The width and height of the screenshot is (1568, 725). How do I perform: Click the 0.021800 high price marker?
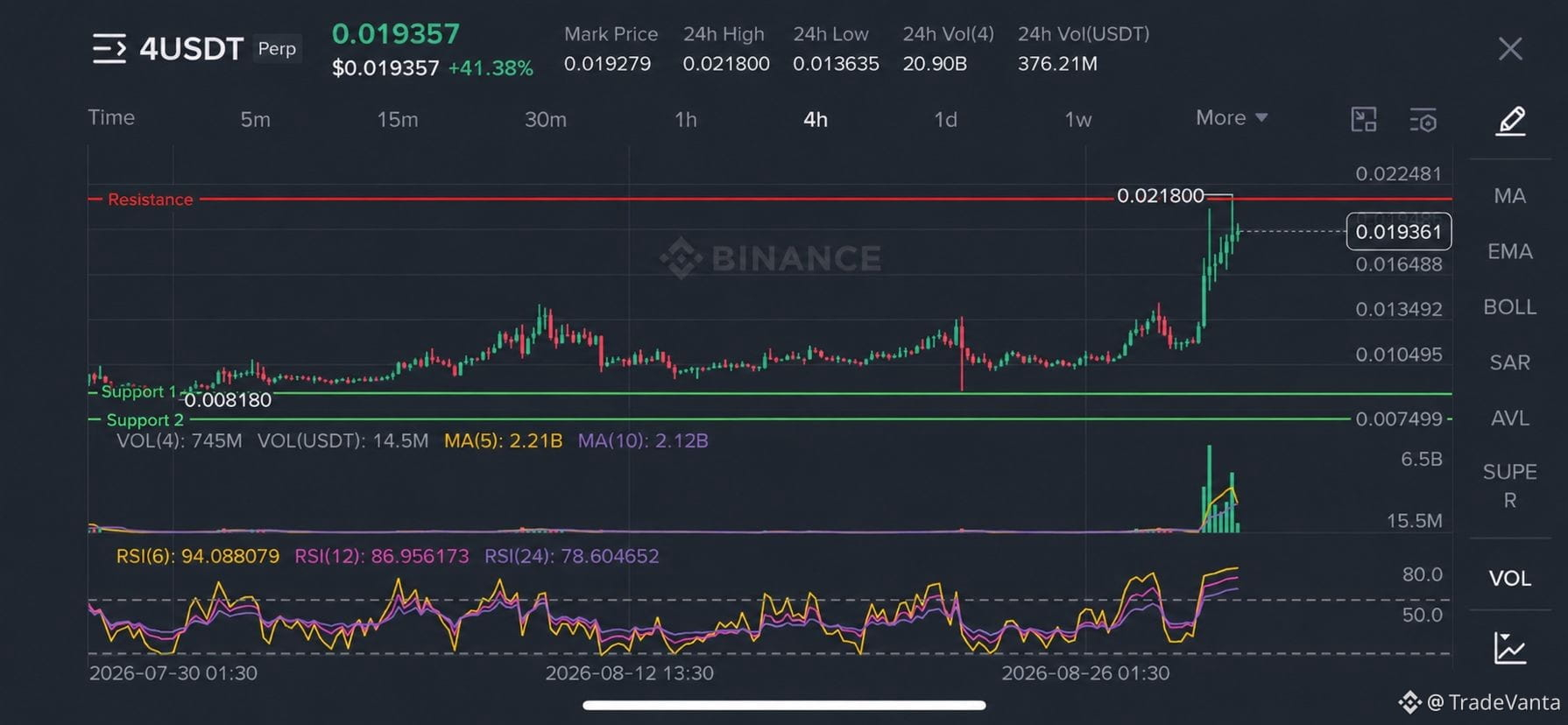click(1161, 196)
